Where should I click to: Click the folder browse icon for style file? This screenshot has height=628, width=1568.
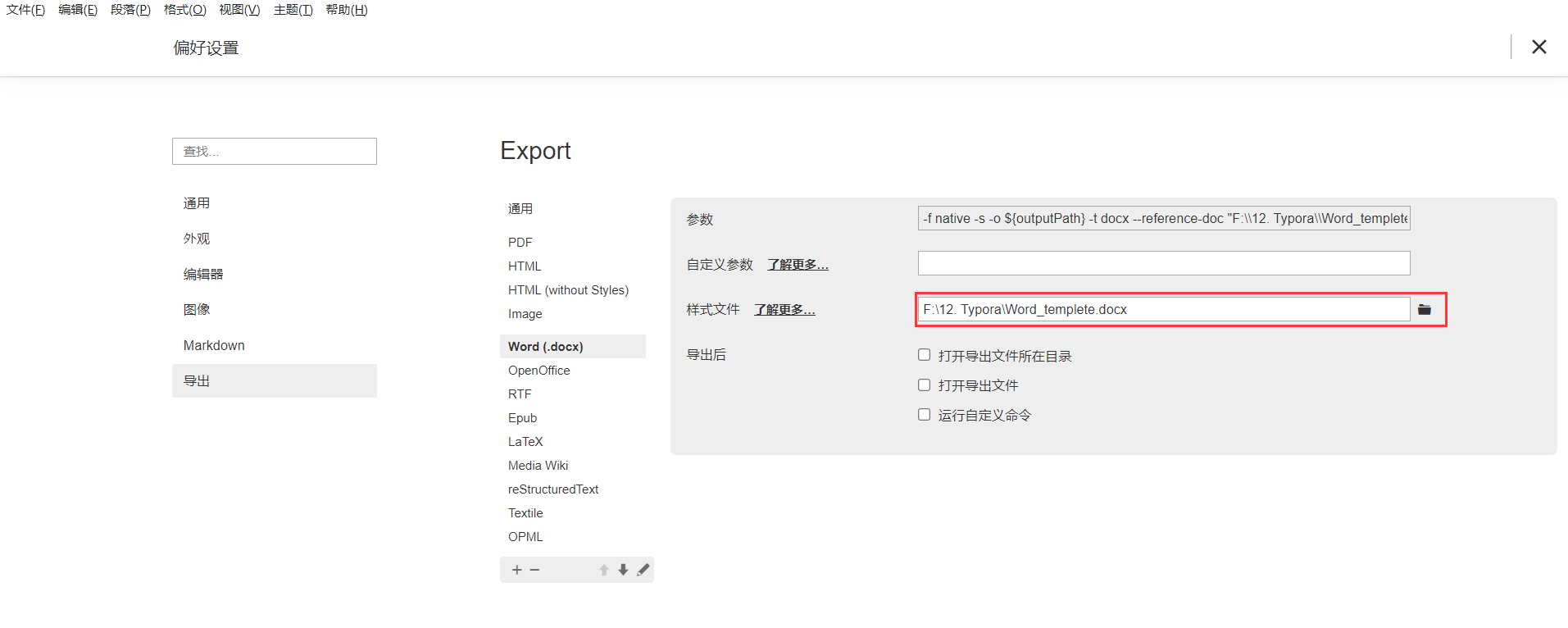pyautogui.click(x=1425, y=309)
